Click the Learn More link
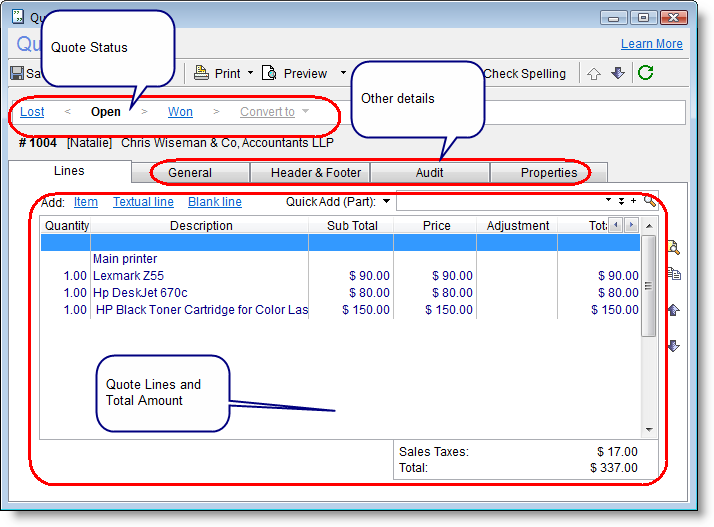Image resolution: width=714 pixels, height=527 pixels. point(651,44)
